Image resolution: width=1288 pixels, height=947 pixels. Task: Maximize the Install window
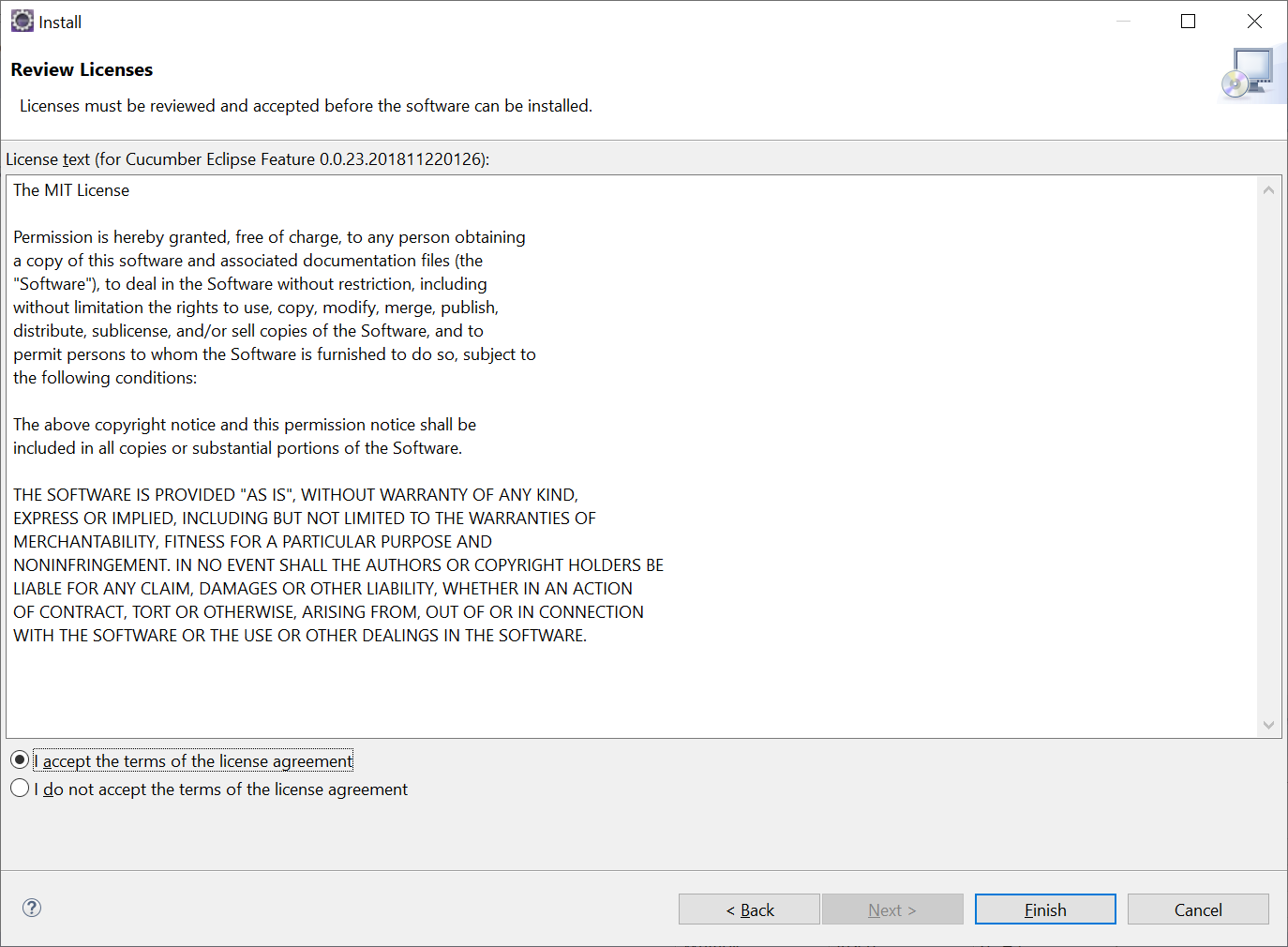click(x=1188, y=21)
